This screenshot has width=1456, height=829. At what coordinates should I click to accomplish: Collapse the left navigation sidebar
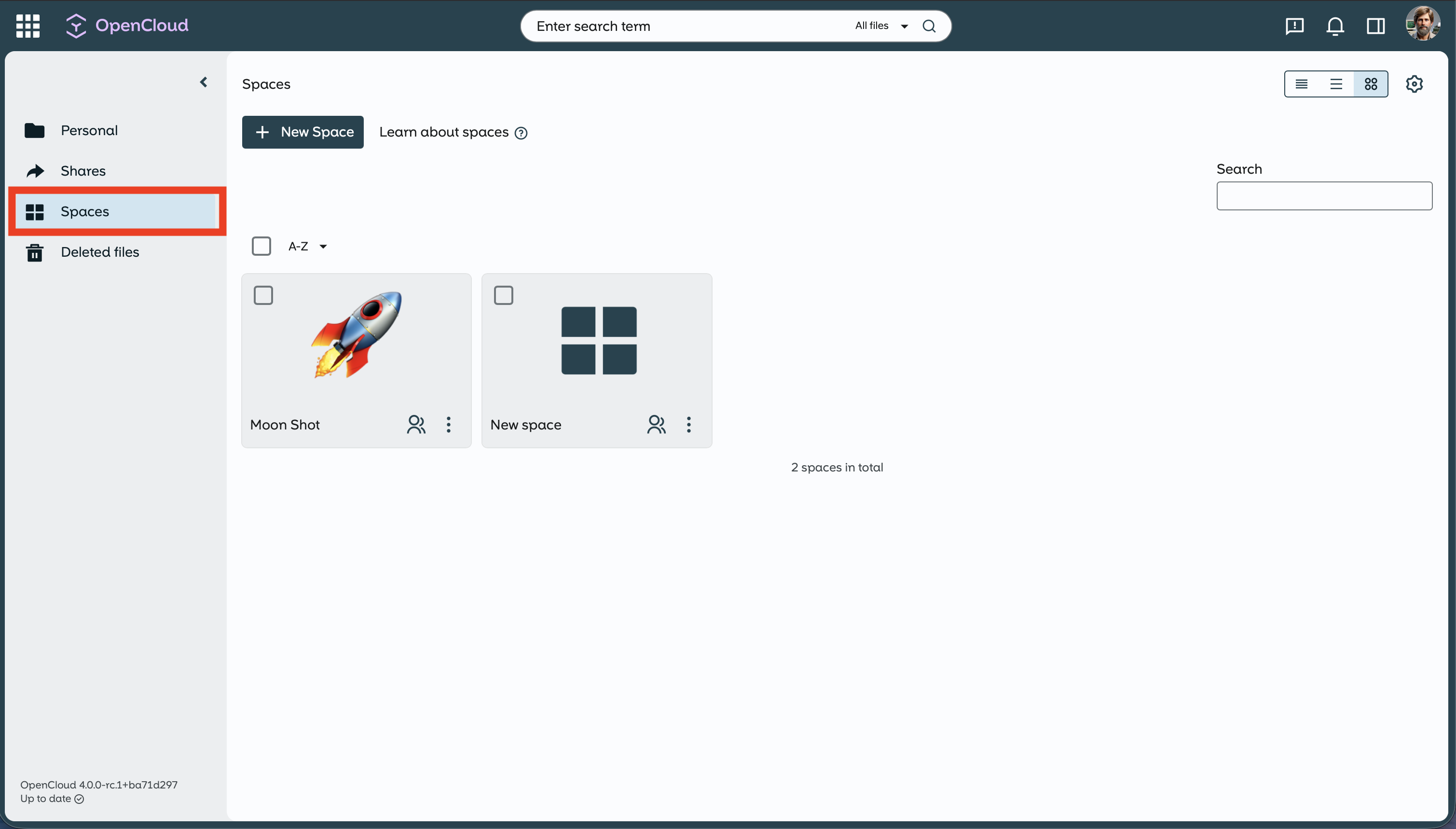[x=203, y=82]
